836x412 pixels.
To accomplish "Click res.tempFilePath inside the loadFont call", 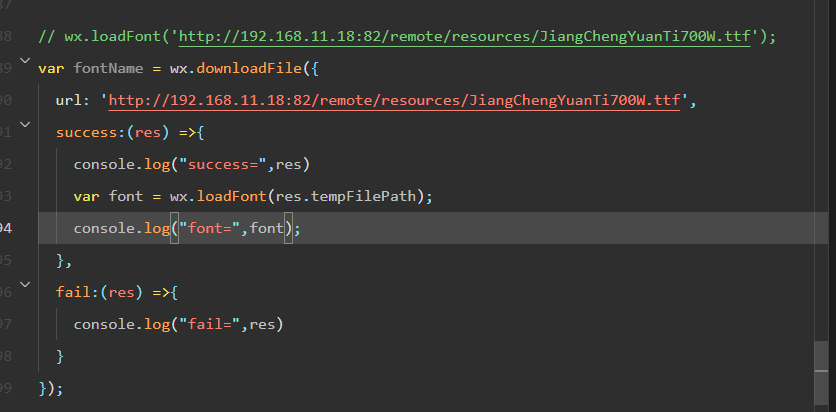I will [349, 197].
